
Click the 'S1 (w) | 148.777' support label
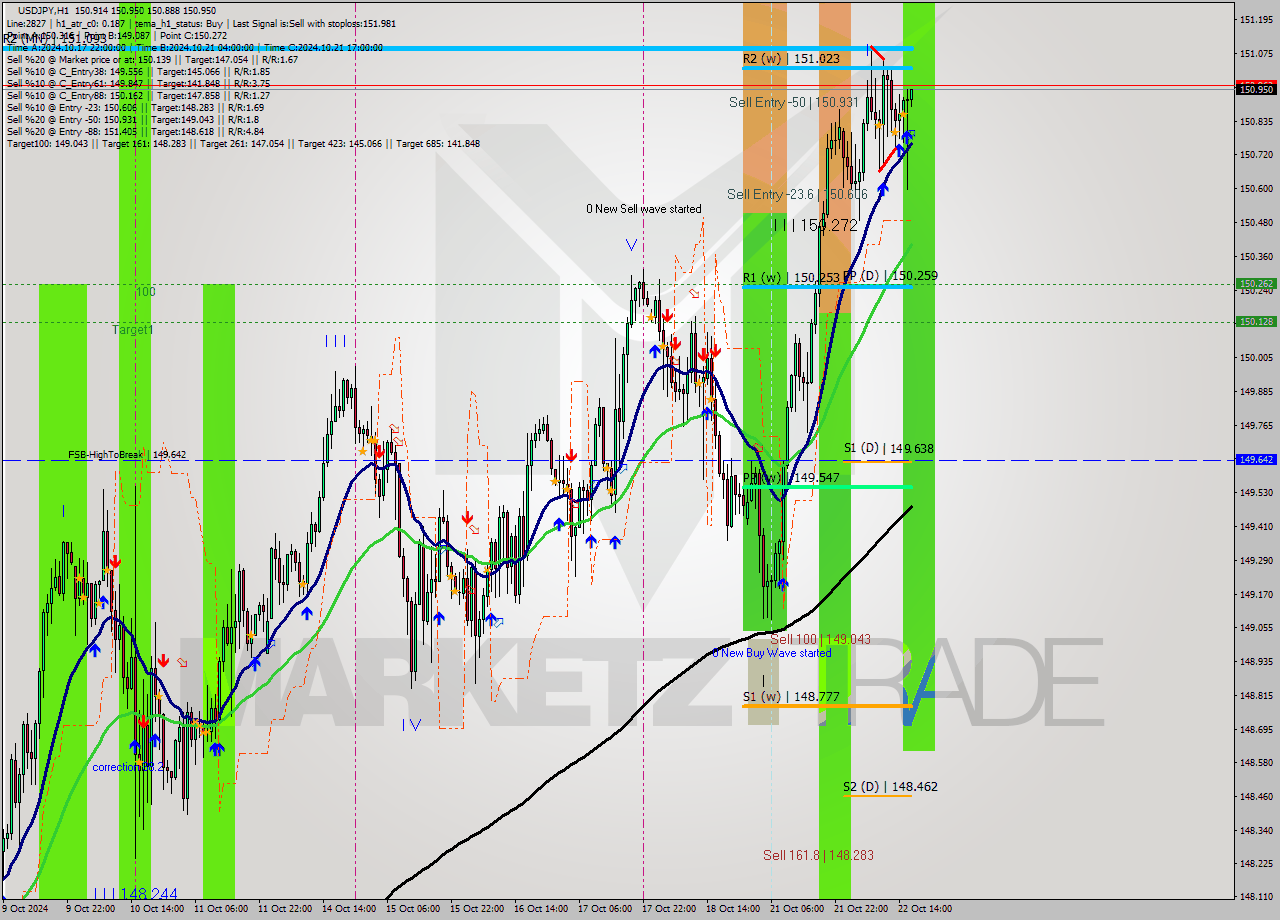pos(790,696)
